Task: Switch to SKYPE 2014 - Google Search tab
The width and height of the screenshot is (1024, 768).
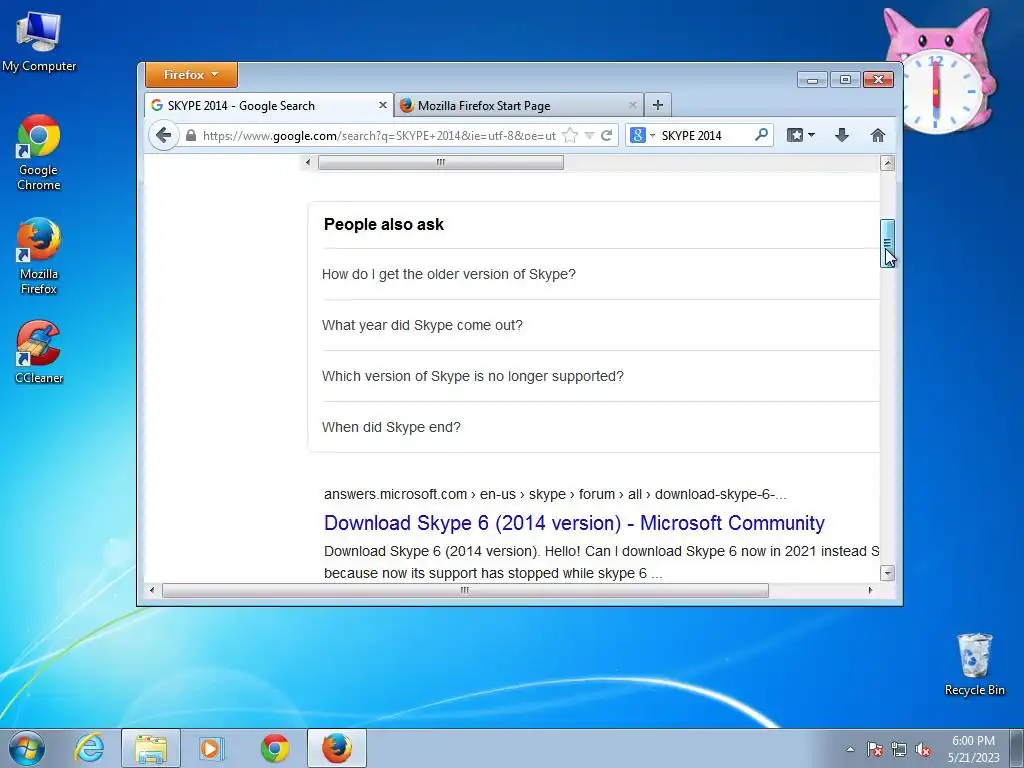Action: [268, 105]
